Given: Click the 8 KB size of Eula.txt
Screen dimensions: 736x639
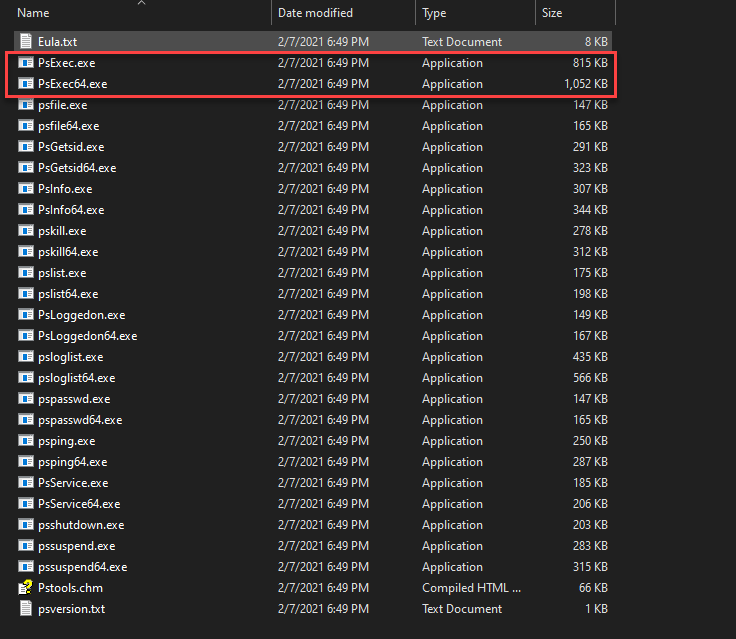Looking at the screenshot, I should pos(596,42).
